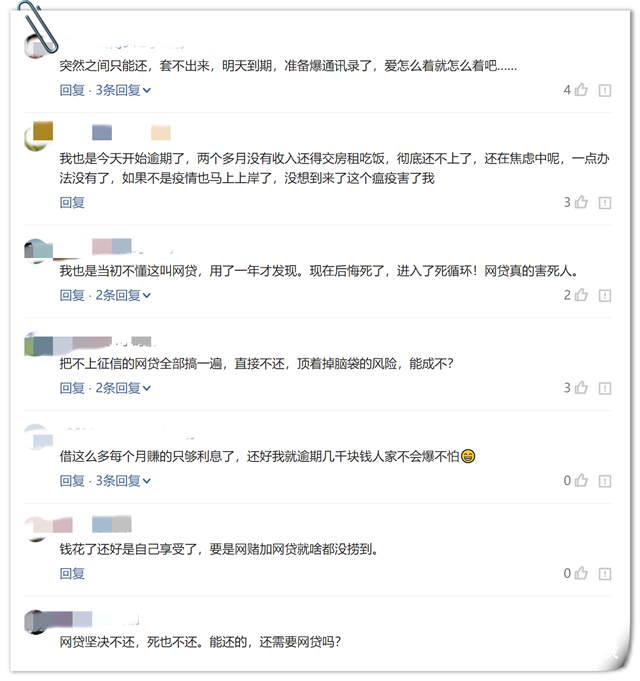
Task: Expand 2条回复 under the 死循环 comment
Action: coord(123,295)
